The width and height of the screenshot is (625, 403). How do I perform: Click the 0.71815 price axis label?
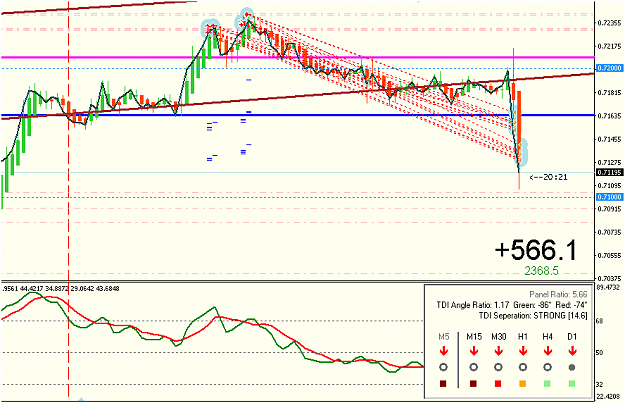click(609, 93)
